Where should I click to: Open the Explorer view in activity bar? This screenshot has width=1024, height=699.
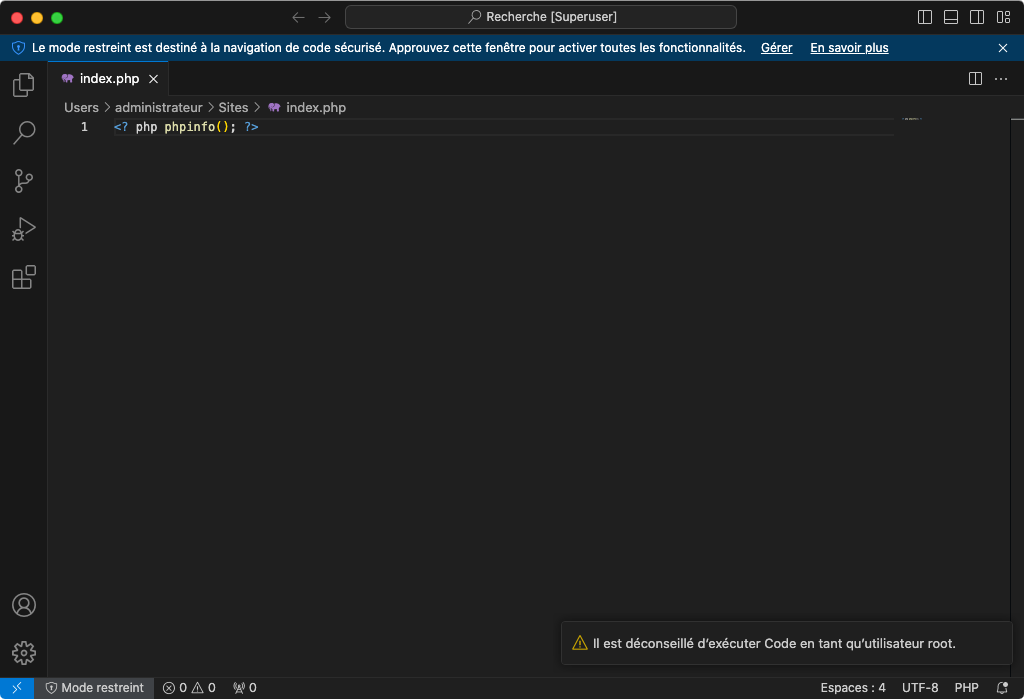[x=24, y=86]
